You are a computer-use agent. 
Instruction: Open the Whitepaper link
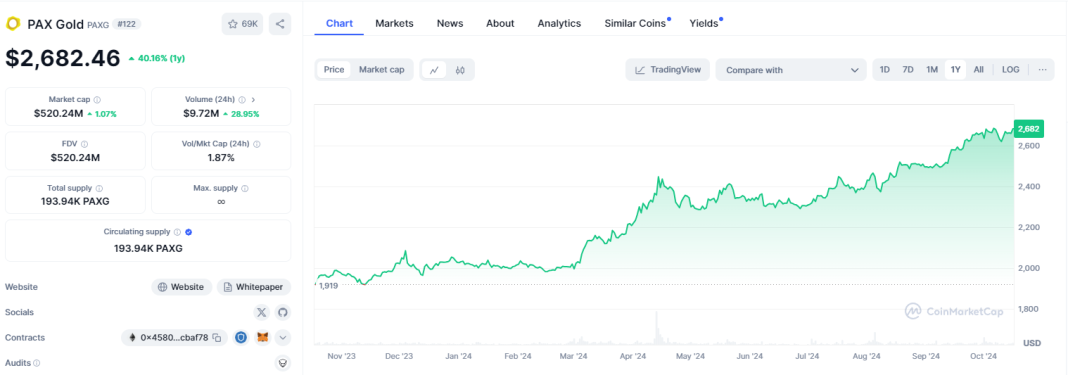pyautogui.click(x=254, y=287)
